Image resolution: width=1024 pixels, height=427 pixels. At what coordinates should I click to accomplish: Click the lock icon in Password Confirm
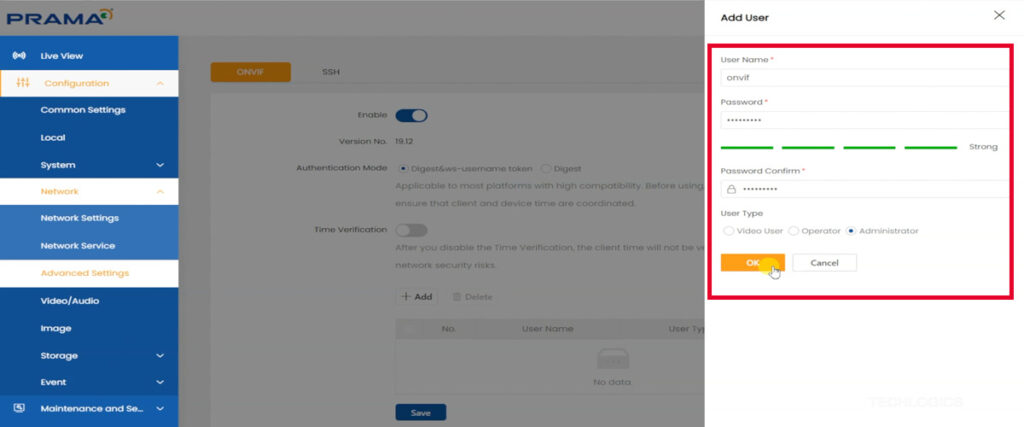click(731, 189)
